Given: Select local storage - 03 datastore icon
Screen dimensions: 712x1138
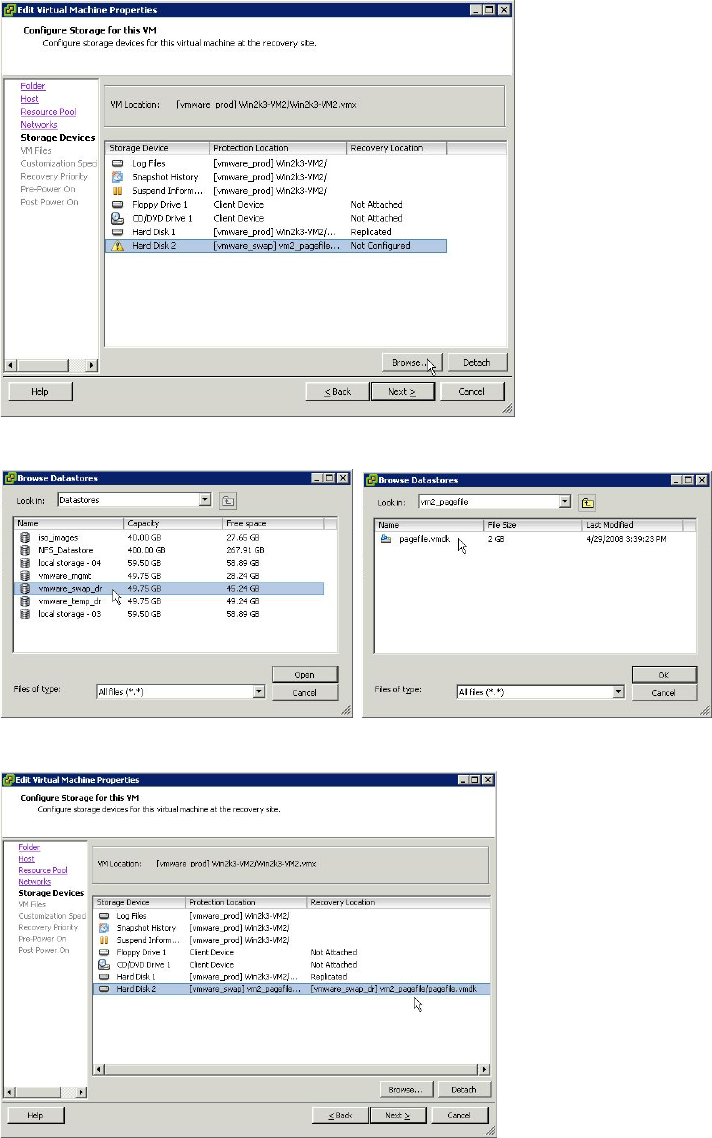Looking at the screenshot, I should (25, 614).
